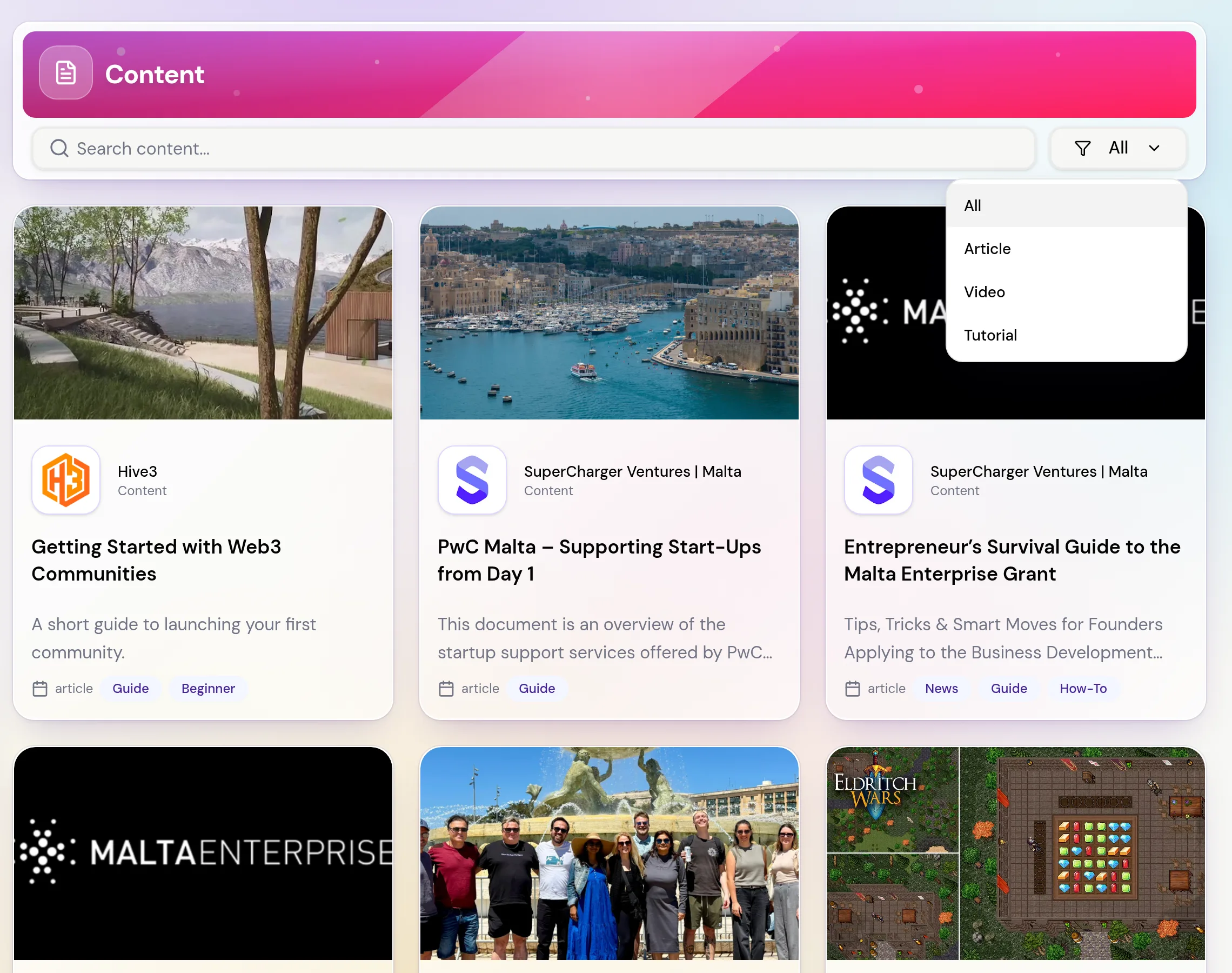Click the search magnifier icon
The height and width of the screenshot is (973, 1232).
[x=59, y=148]
